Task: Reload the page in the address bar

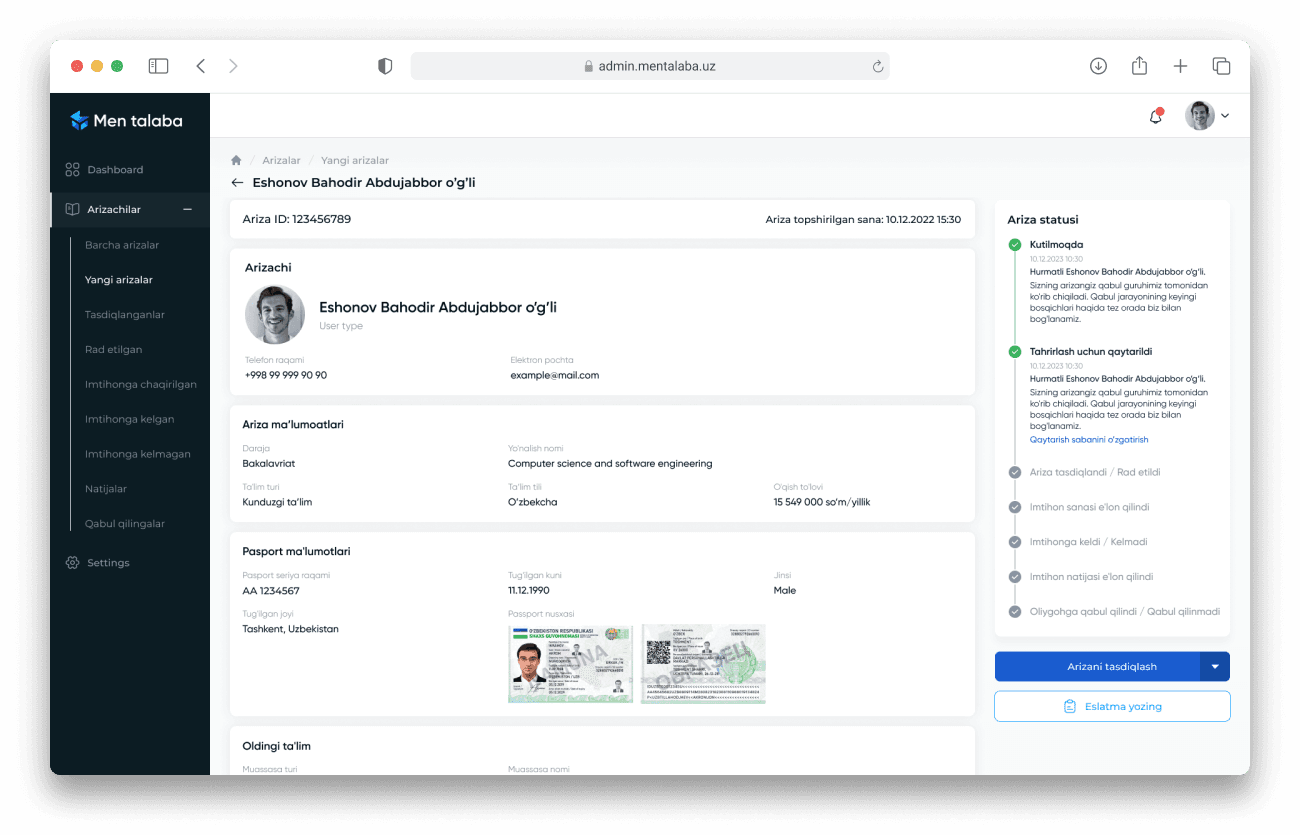Action: pyautogui.click(x=877, y=67)
